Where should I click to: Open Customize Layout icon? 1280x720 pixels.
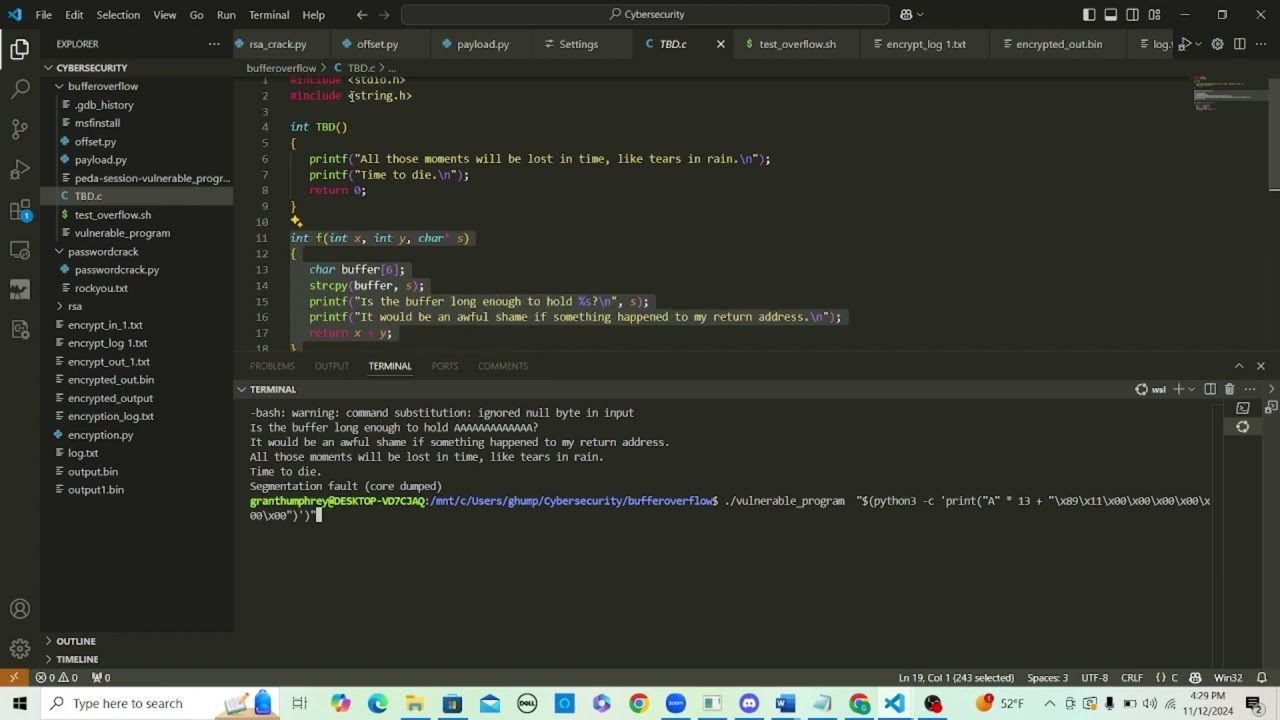pos(1154,15)
